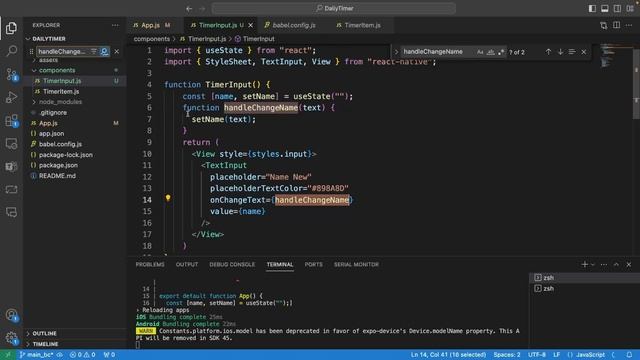Toggle Use Regular Expression in find widget
This screenshot has height=360, width=640.
pos(501,52)
